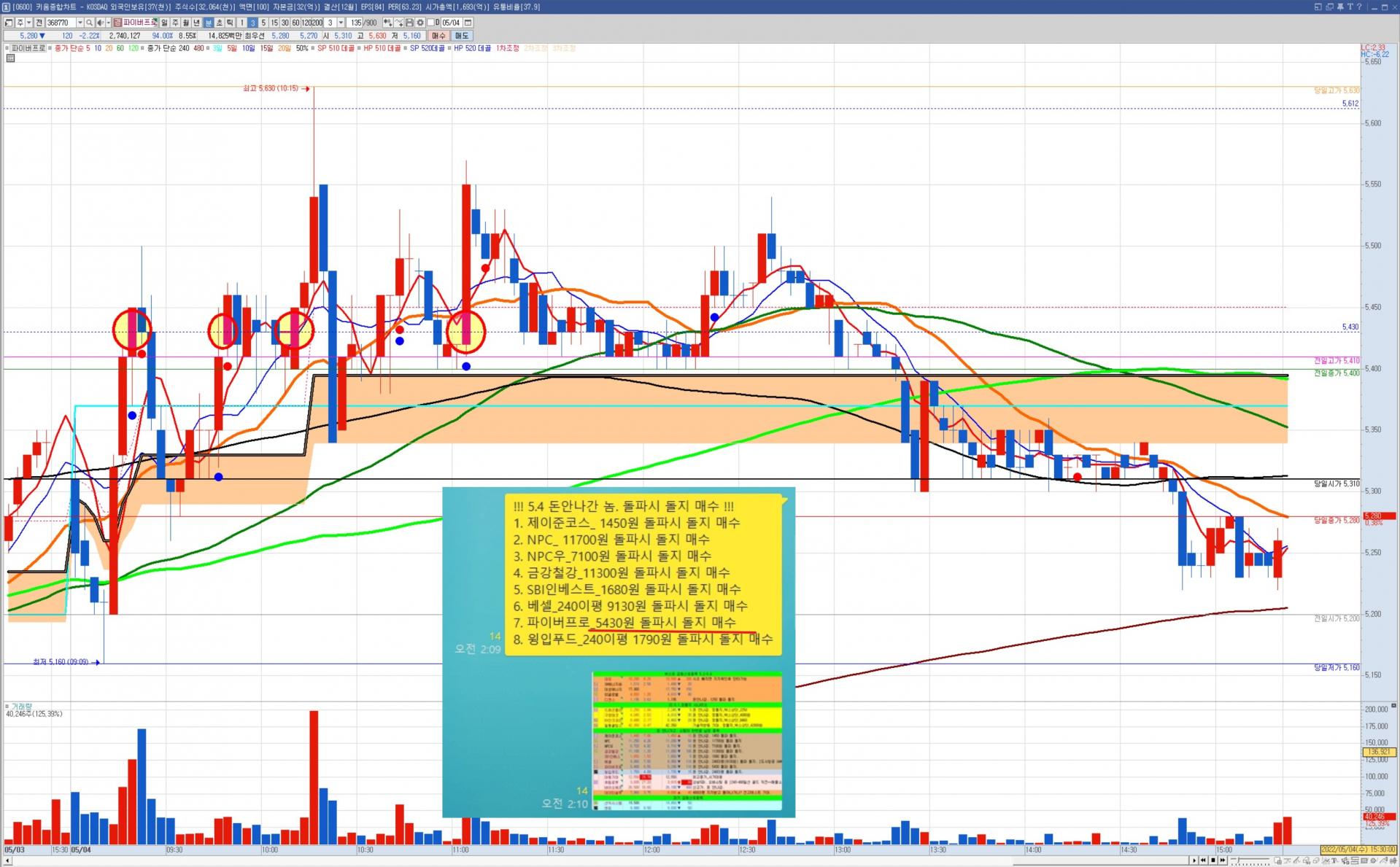Click the speaker sound icon
The image size is (1400, 867).
pyautogui.click(x=101, y=23)
